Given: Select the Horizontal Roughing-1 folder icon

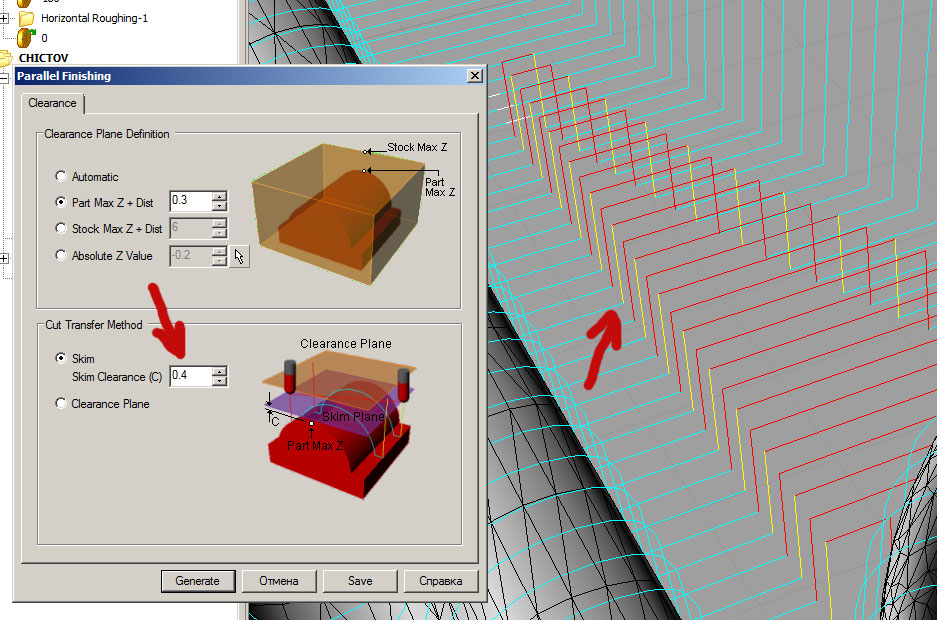Looking at the screenshot, I should point(27,18).
